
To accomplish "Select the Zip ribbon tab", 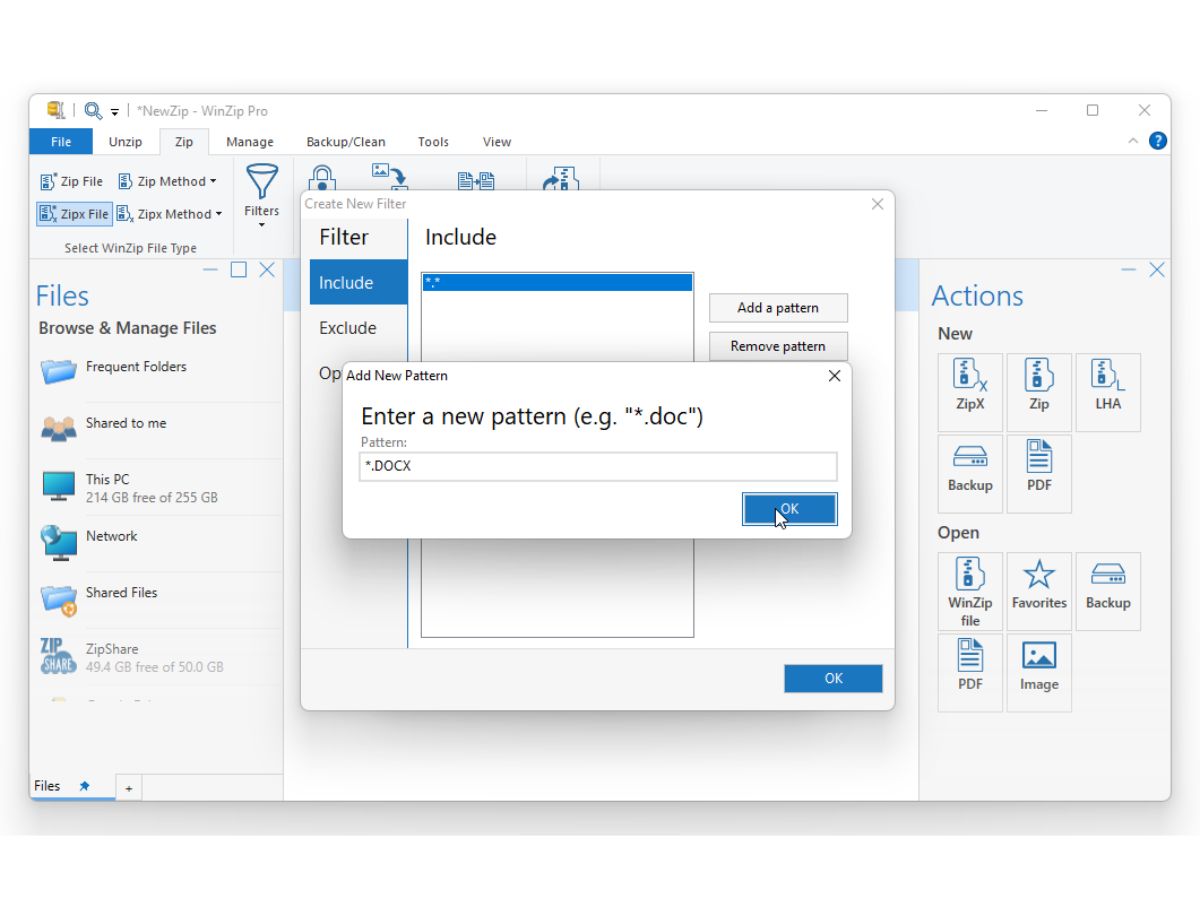I will click(x=184, y=142).
